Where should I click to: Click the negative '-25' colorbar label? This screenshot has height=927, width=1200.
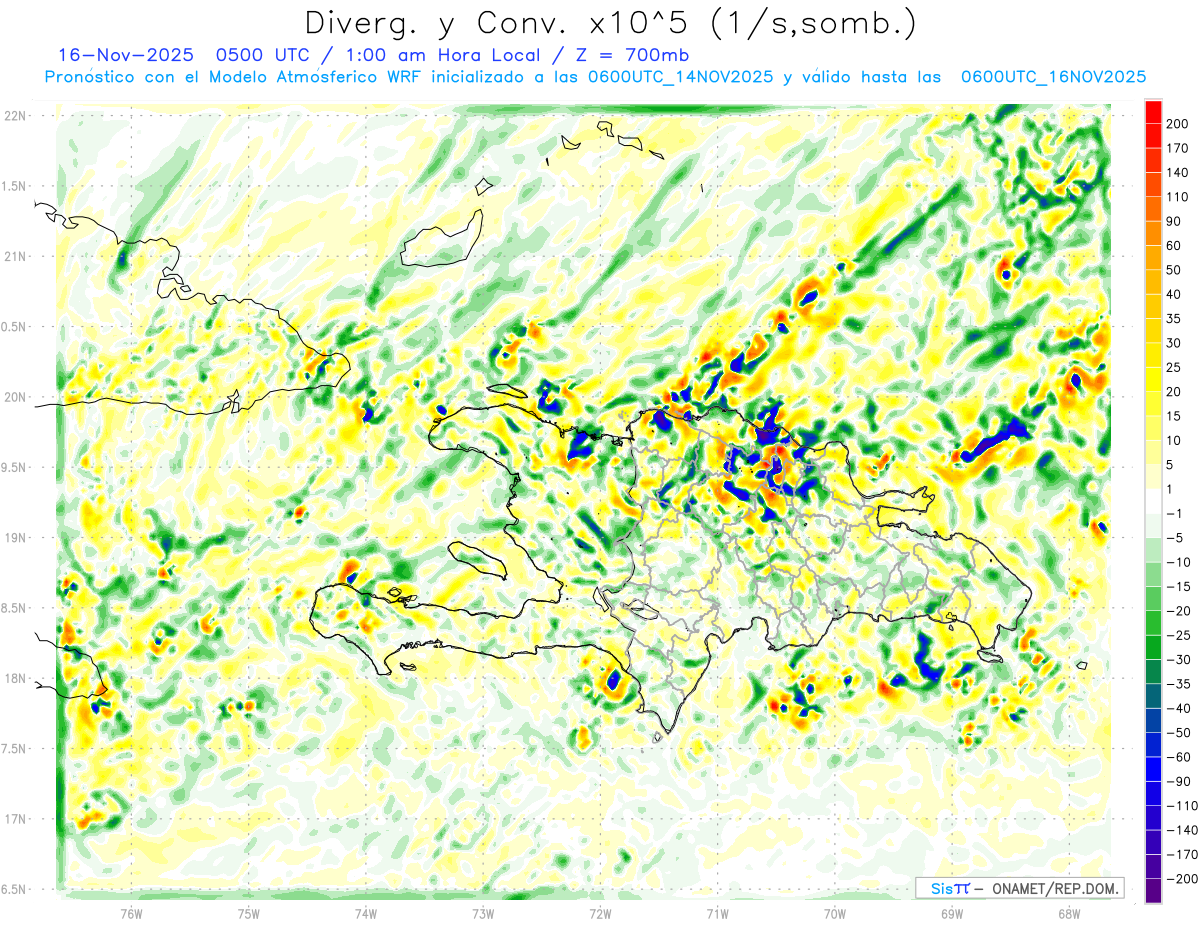(x=1180, y=635)
